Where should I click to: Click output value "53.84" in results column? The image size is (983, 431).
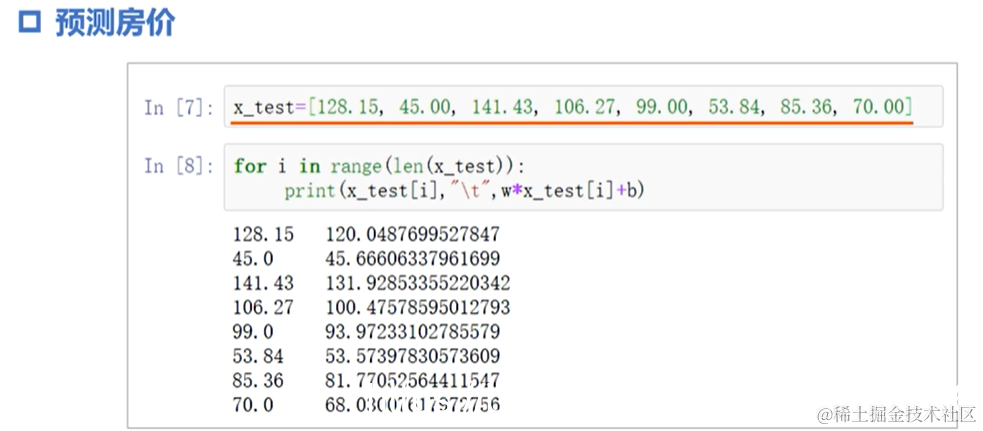coord(258,356)
